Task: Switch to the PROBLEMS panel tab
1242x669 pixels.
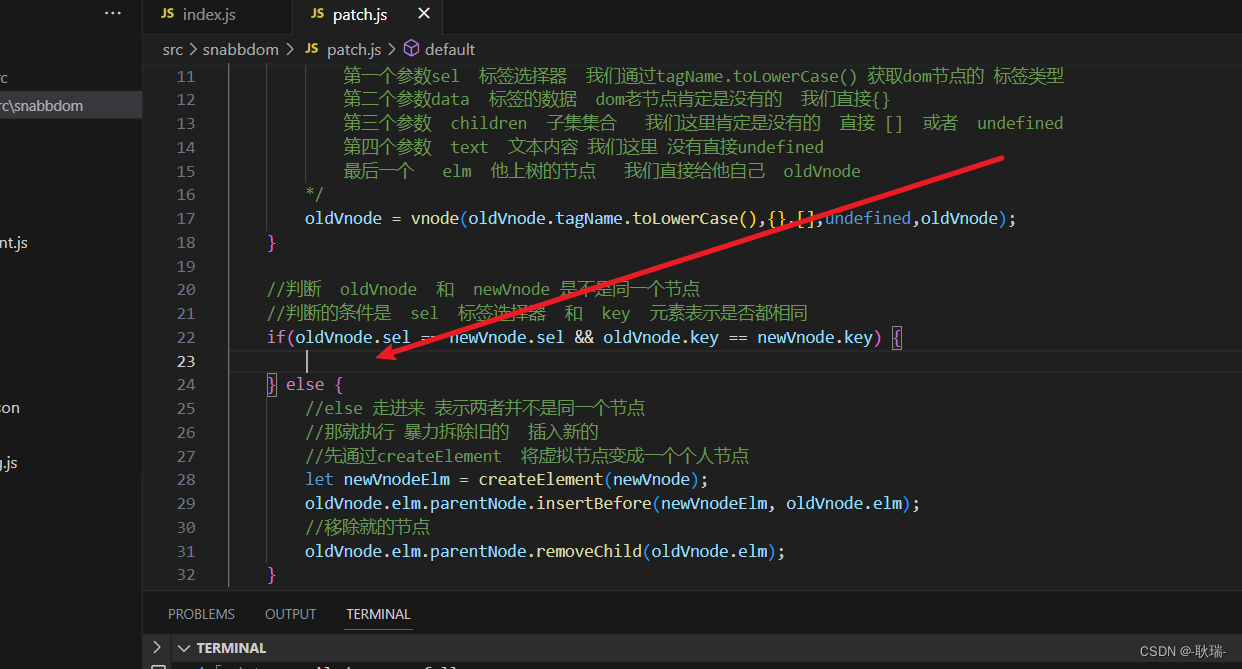Action: point(201,613)
